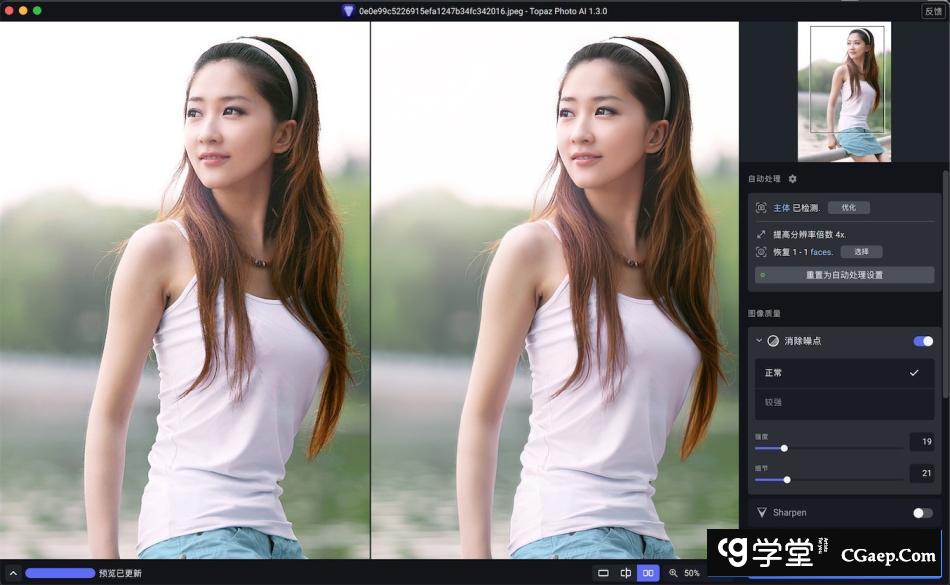The height and width of the screenshot is (585, 950).
Task: Click the face recovery icon
Action: pos(761,252)
